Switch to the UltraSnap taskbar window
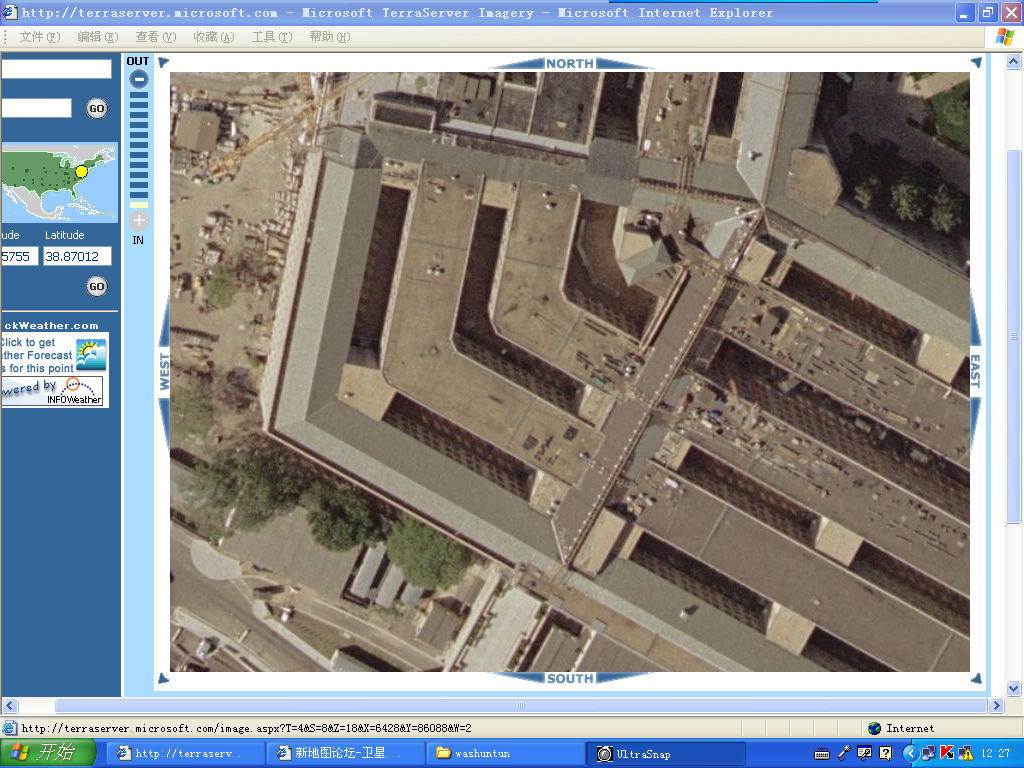Screen dimensions: 1024x768 tap(665, 753)
